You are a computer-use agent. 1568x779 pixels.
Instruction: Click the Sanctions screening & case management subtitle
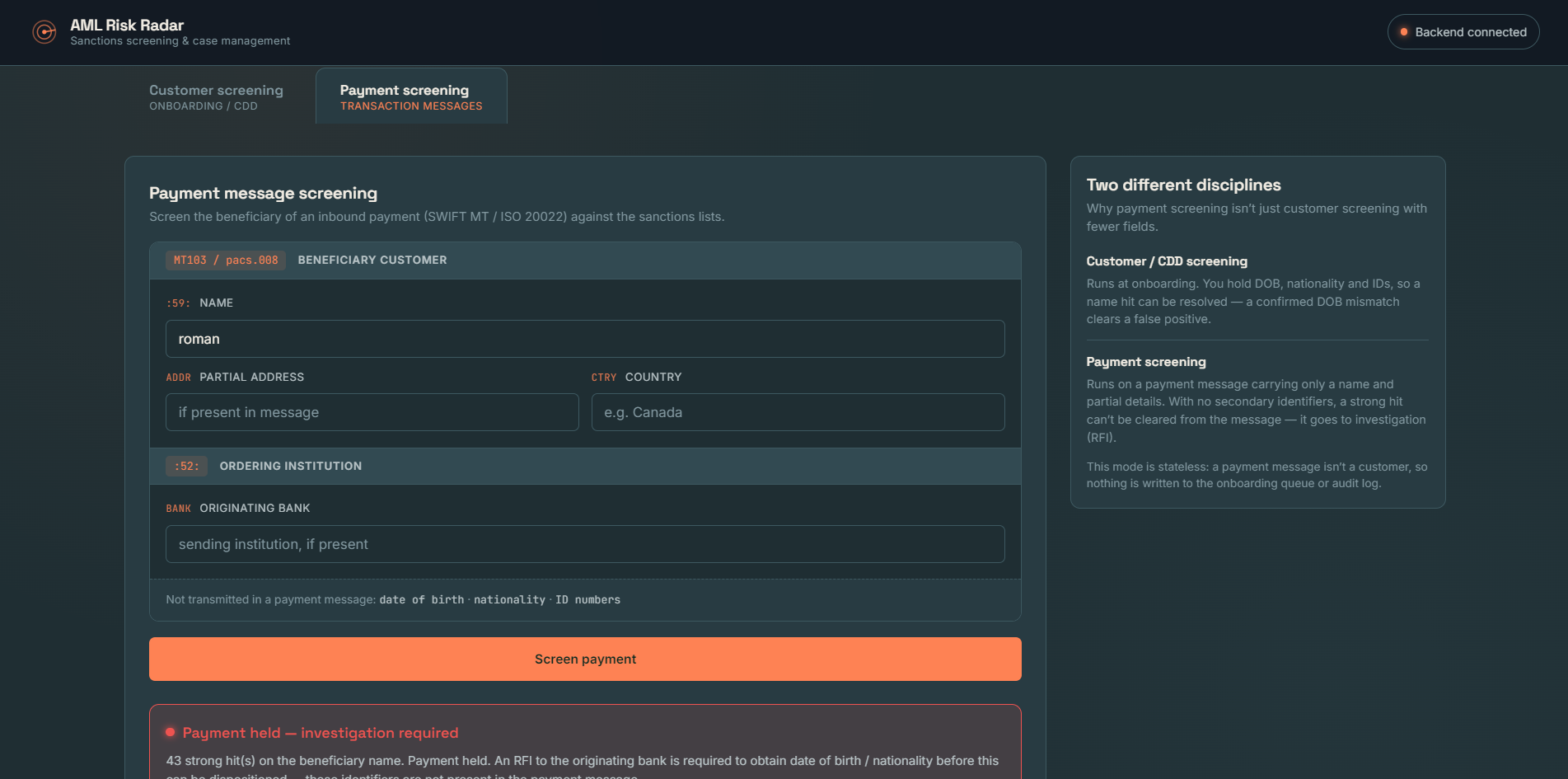click(x=180, y=41)
